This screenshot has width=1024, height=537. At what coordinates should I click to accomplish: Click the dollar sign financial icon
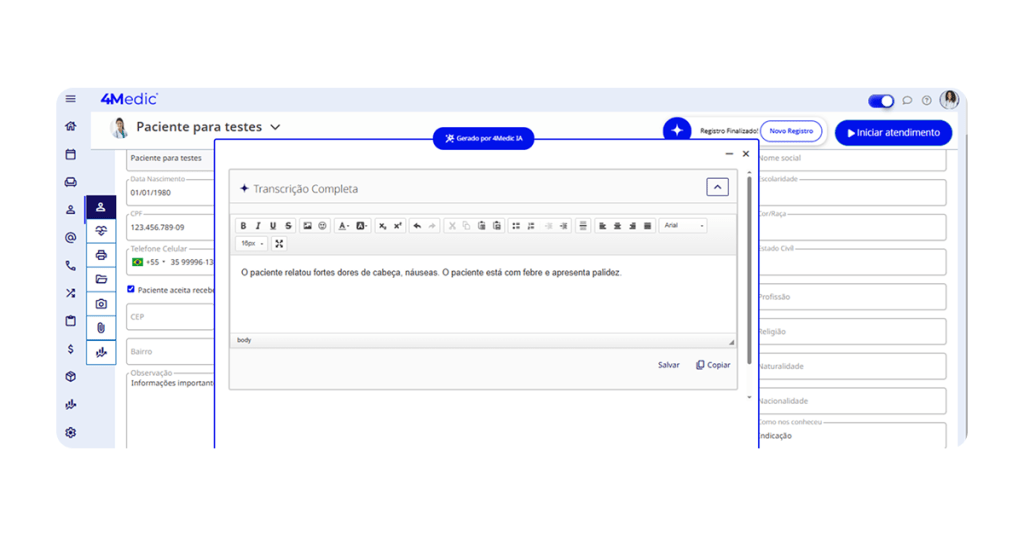click(70, 349)
